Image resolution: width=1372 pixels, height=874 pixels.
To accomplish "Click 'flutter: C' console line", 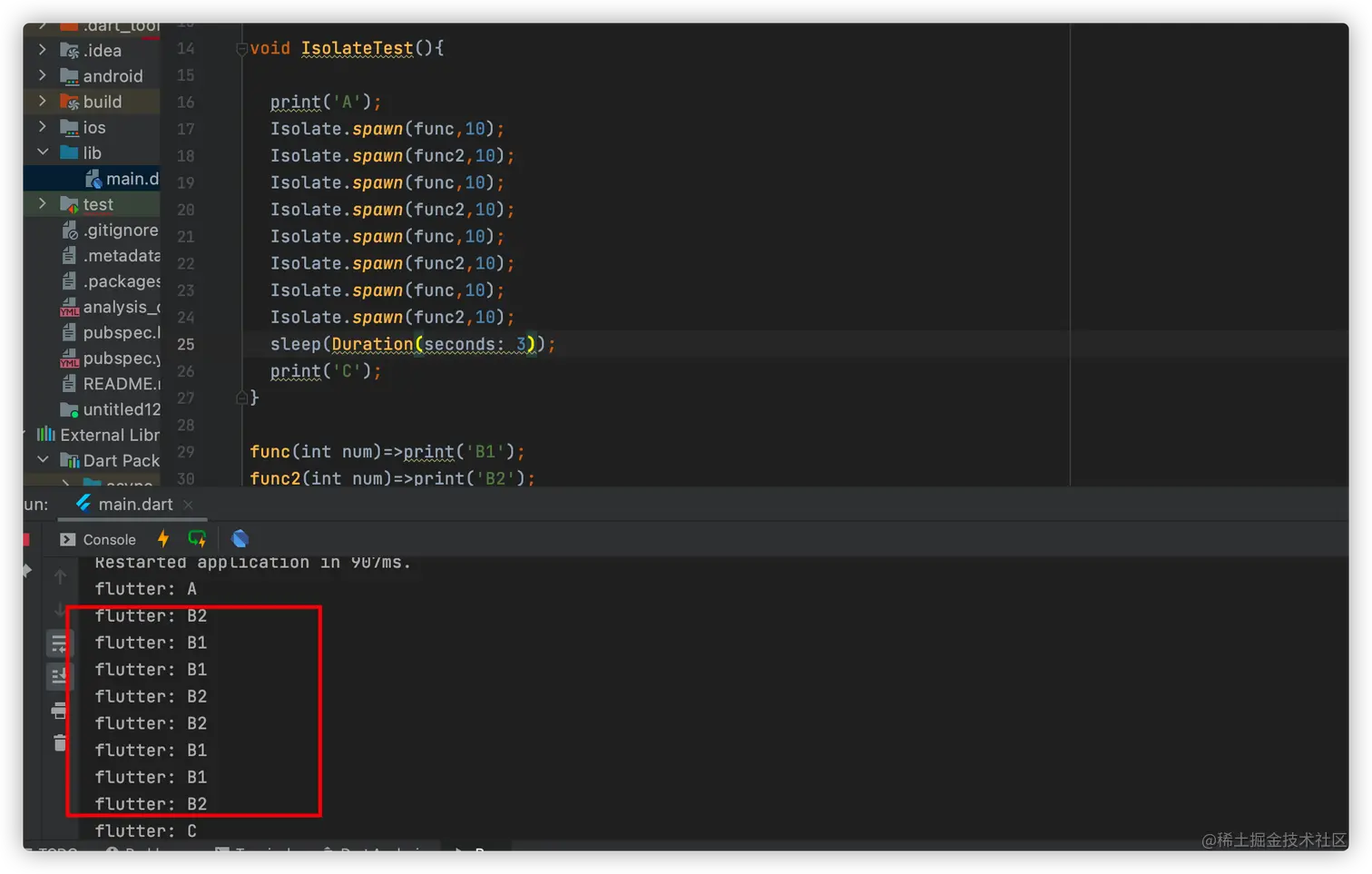I will (x=146, y=830).
